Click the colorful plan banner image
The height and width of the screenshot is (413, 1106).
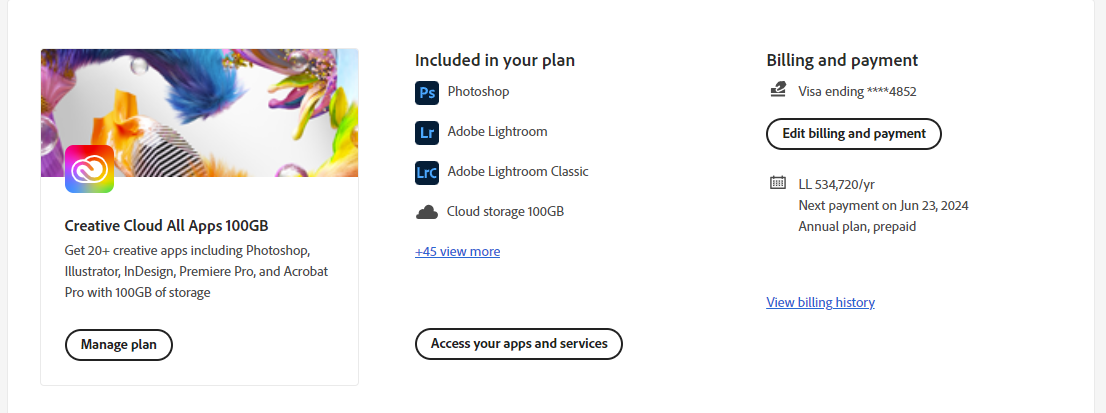tap(200, 113)
